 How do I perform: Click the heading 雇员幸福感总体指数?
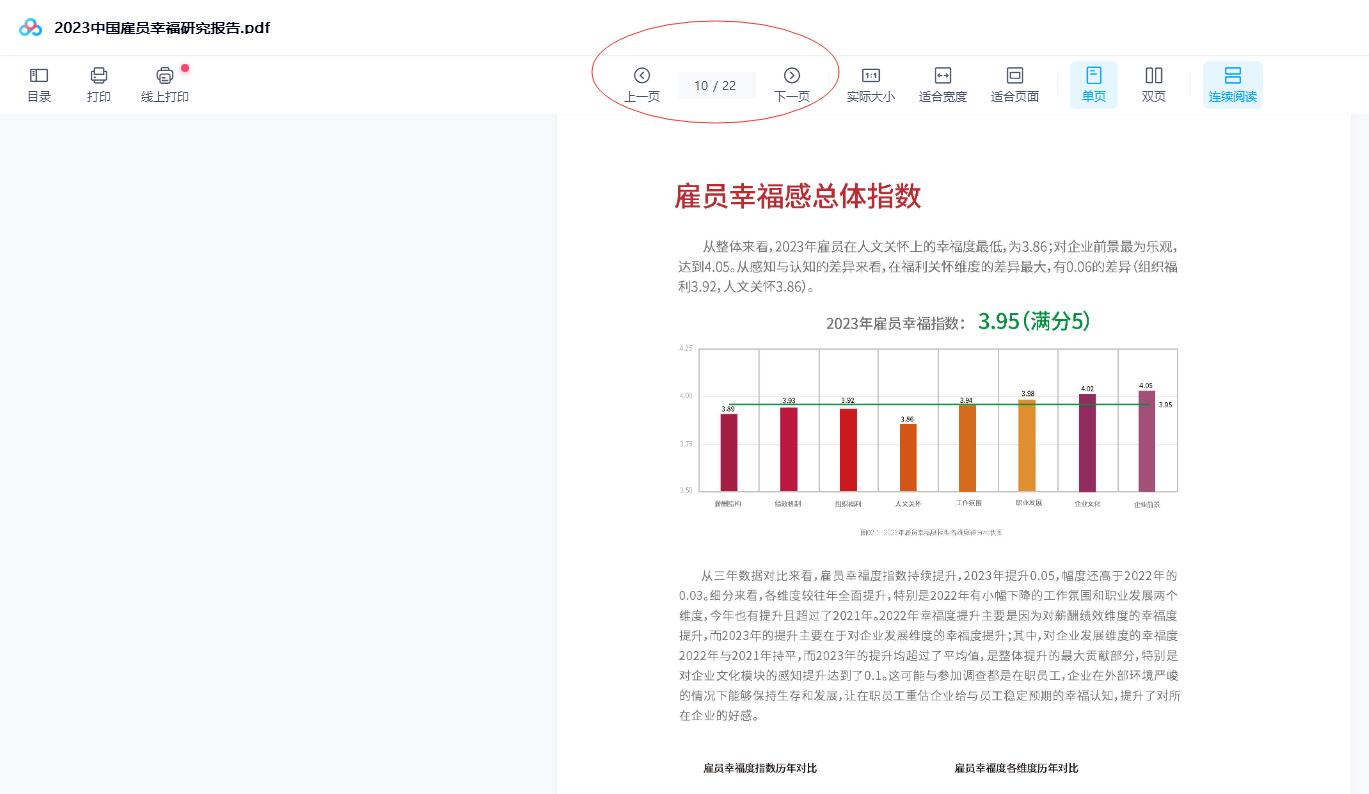(797, 196)
